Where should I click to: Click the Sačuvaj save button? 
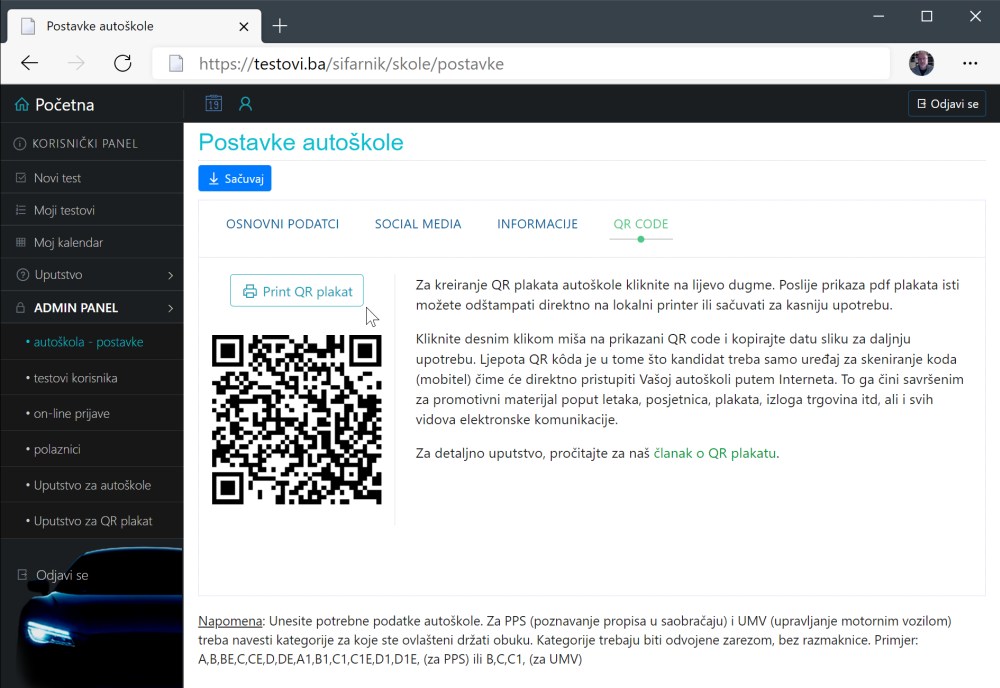point(235,179)
